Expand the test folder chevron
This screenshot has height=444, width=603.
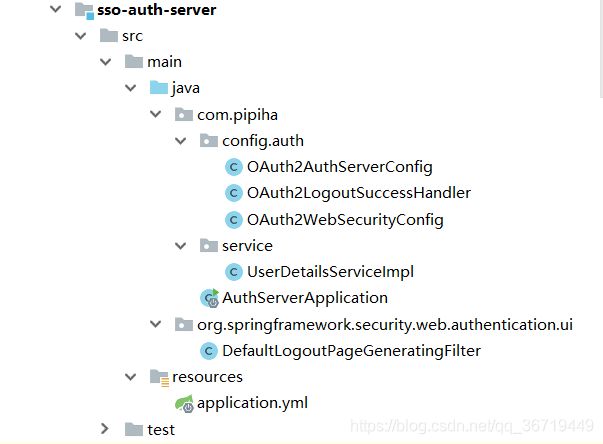click(x=104, y=429)
